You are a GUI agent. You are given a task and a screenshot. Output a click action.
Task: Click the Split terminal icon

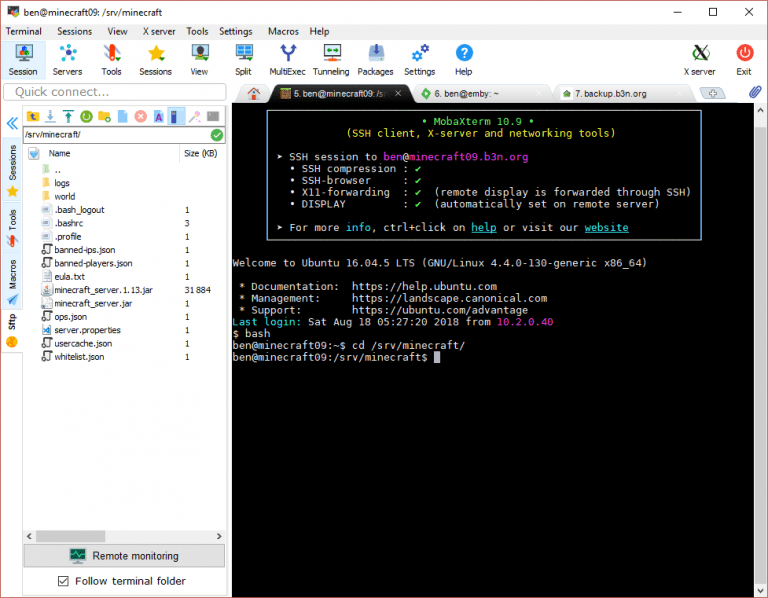pyautogui.click(x=243, y=58)
